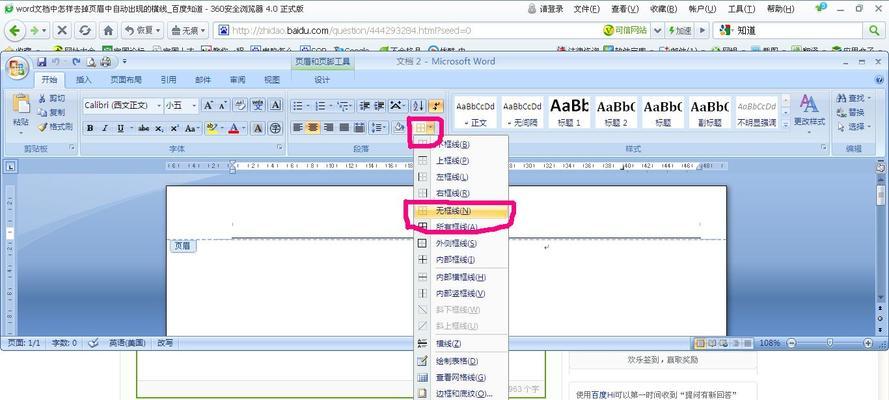Open the 设计 header tools tab
The width and height of the screenshot is (889, 400).
click(x=322, y=80)
